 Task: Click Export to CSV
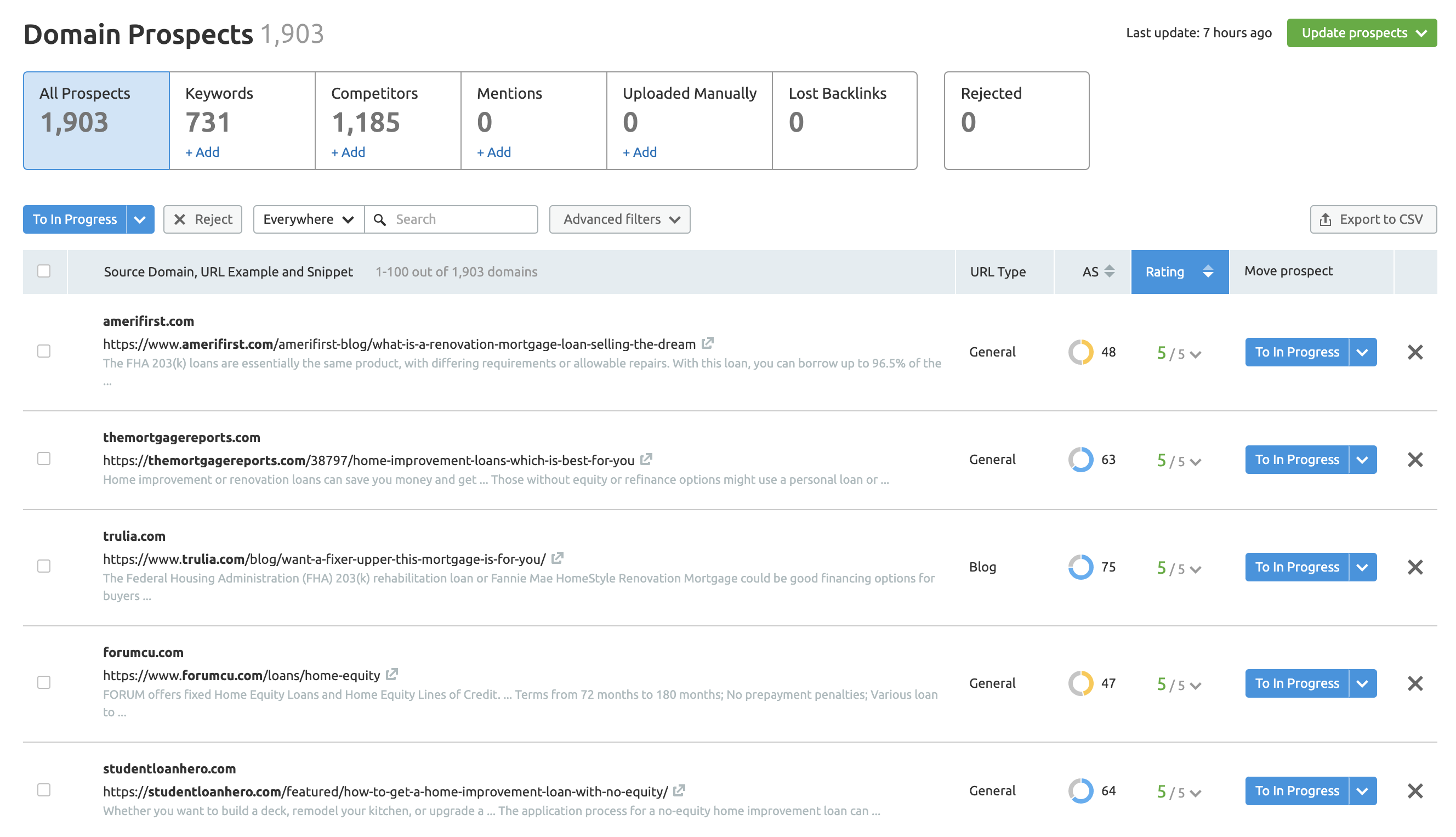(1373, 219)
